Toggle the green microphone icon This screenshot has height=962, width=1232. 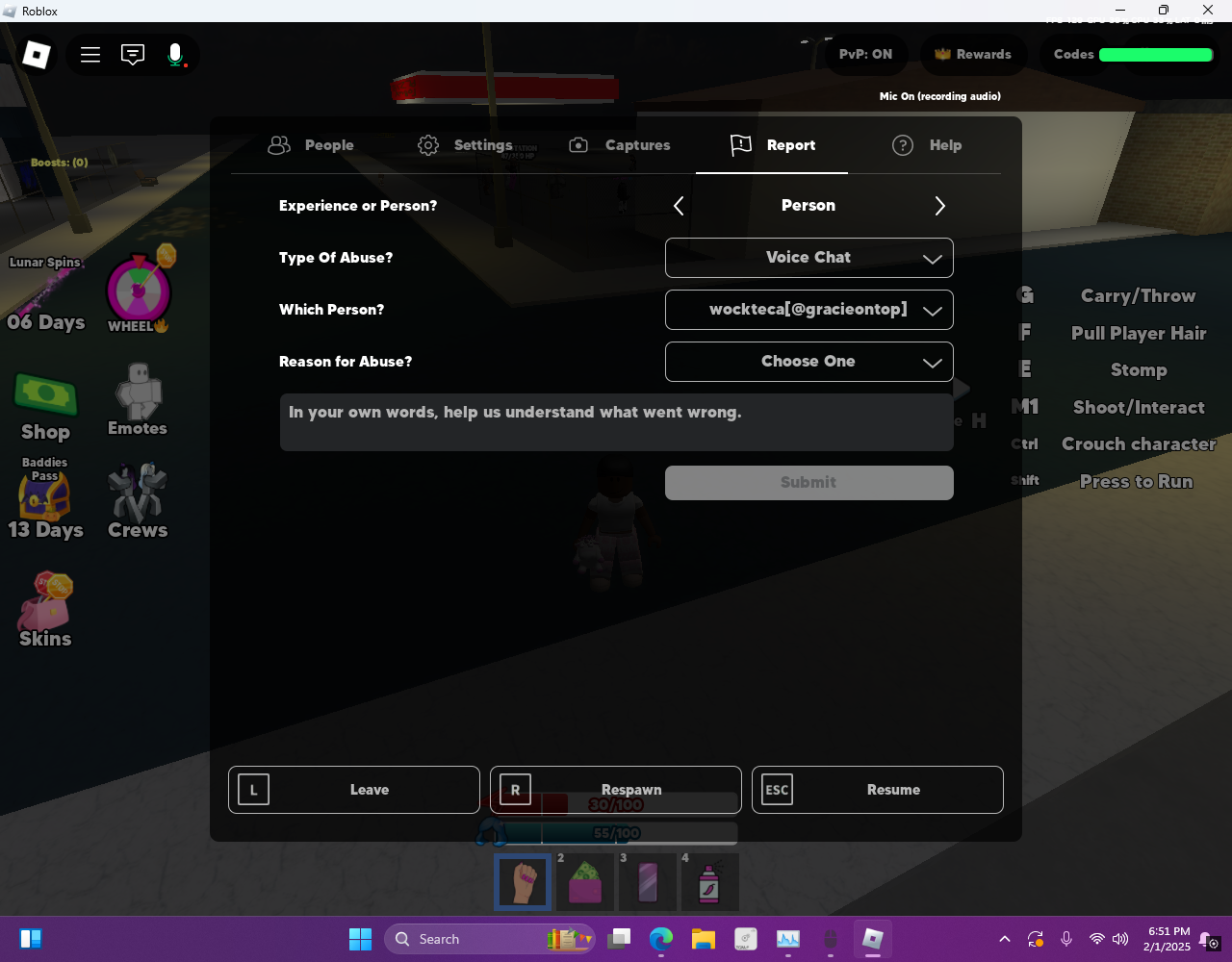[x=175, y=55]
